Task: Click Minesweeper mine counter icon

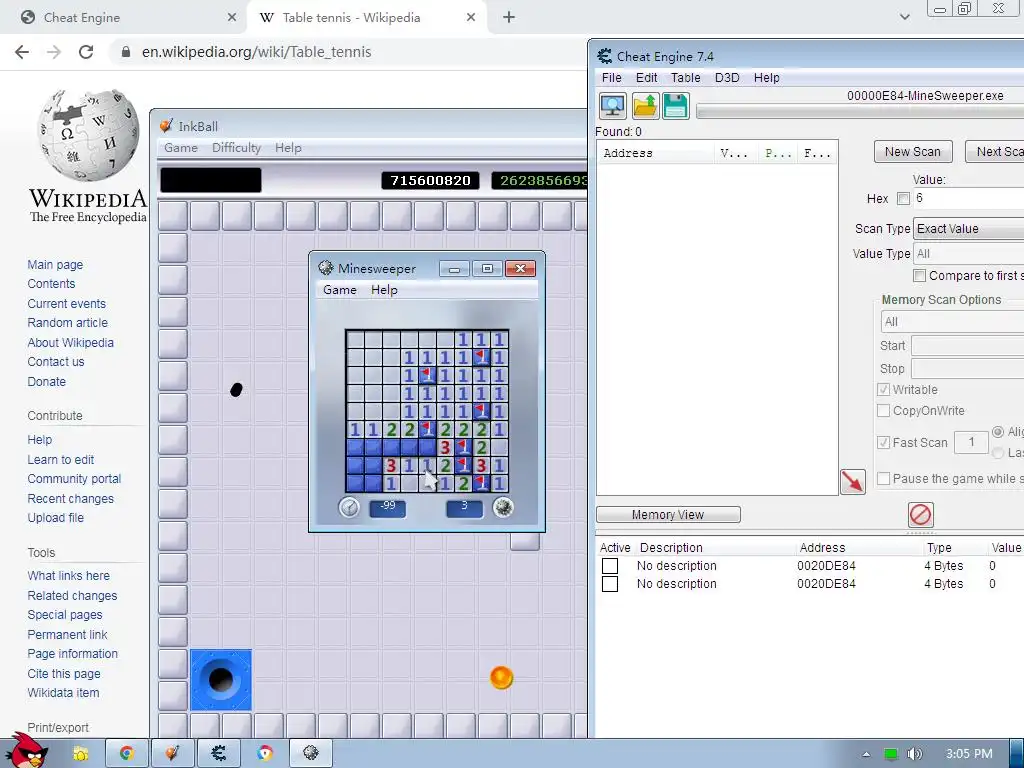Action: (503, 507)
